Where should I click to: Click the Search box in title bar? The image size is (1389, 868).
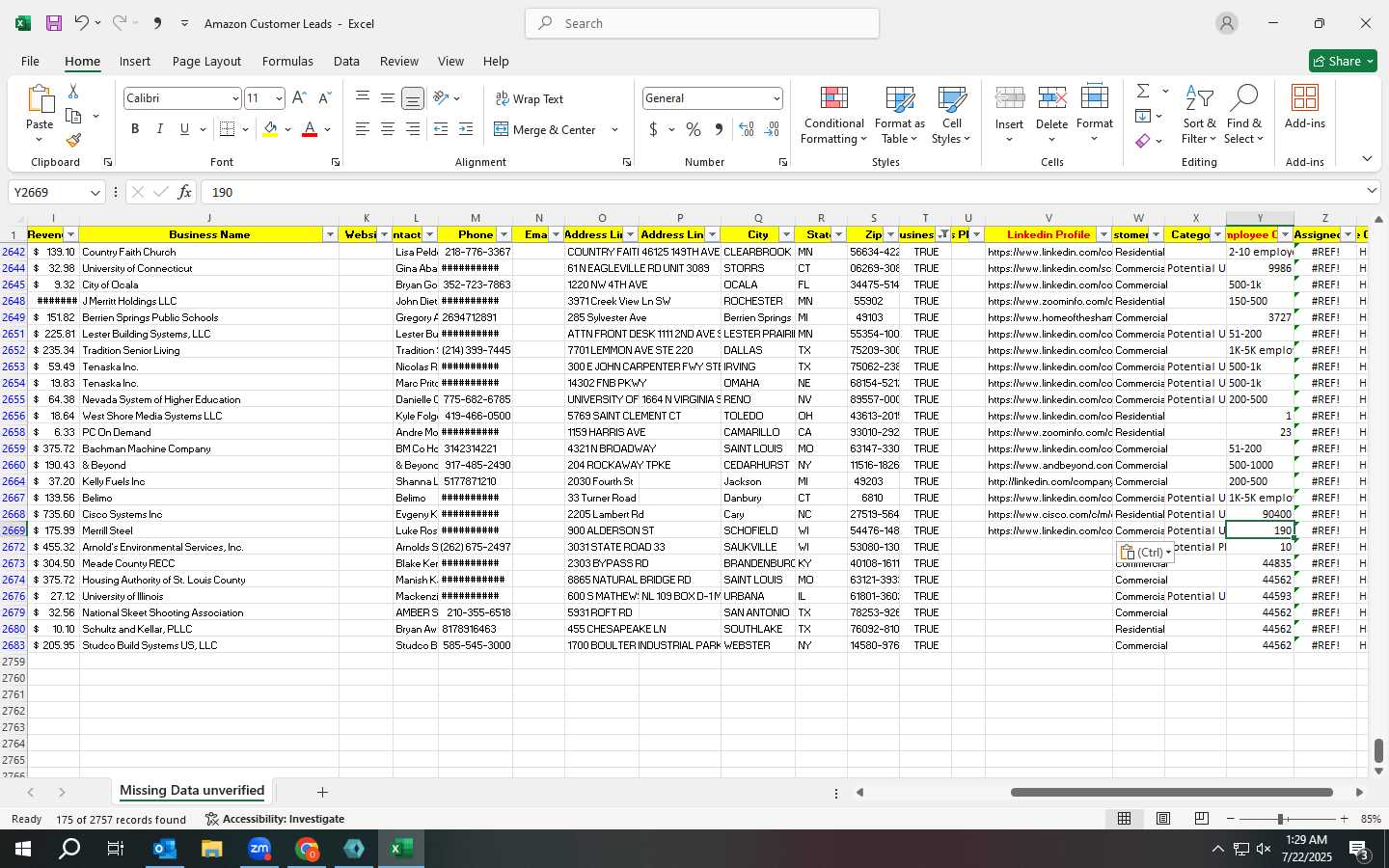(x=702, y=23)
